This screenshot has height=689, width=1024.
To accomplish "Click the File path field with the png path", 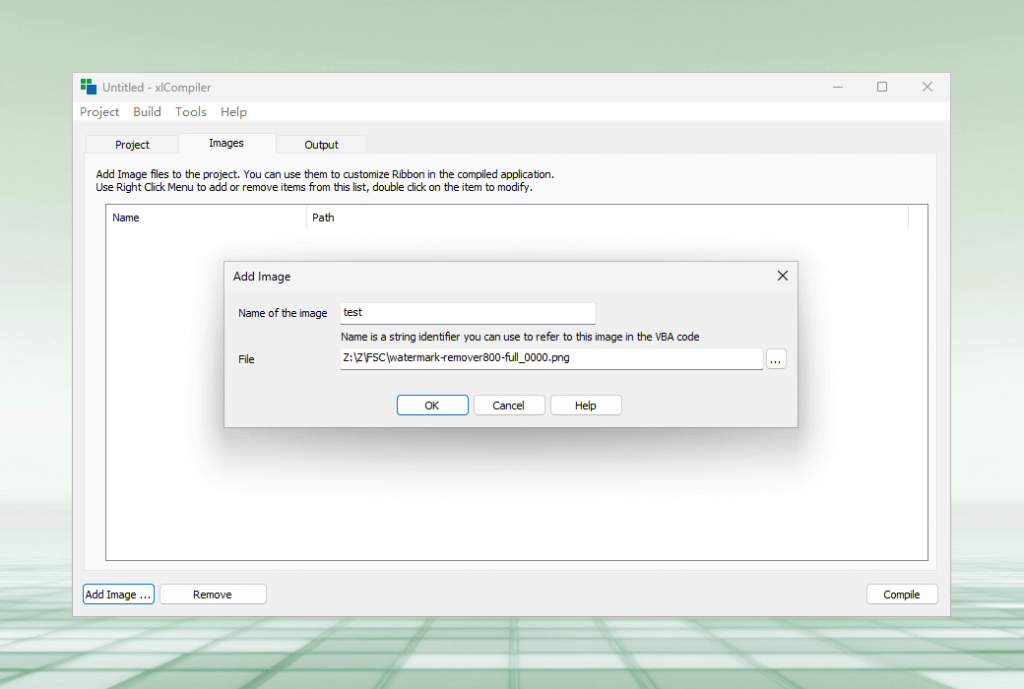I will click(552, 359).
